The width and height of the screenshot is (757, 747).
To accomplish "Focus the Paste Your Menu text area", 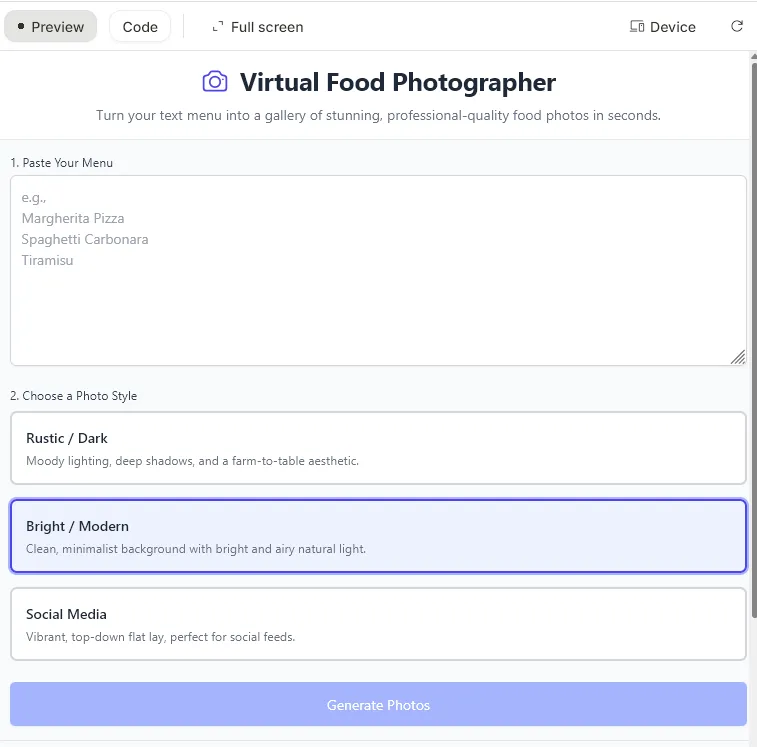I will (378, 300).
